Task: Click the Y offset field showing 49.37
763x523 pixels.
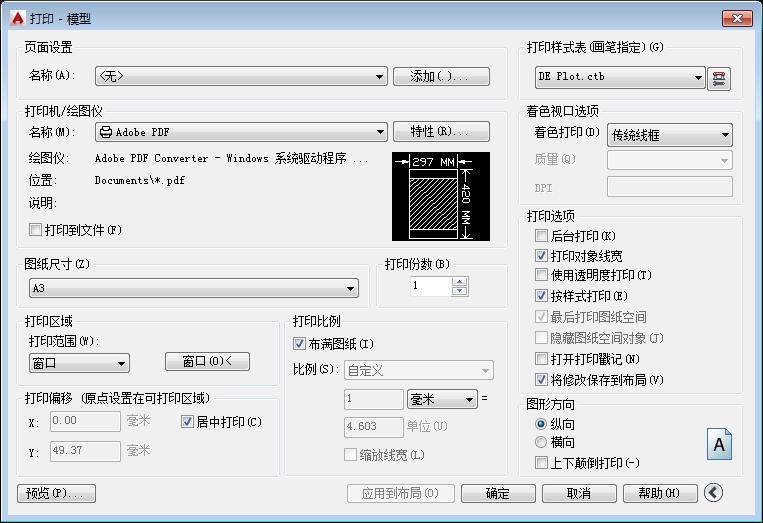Action: tap(85, 451)
